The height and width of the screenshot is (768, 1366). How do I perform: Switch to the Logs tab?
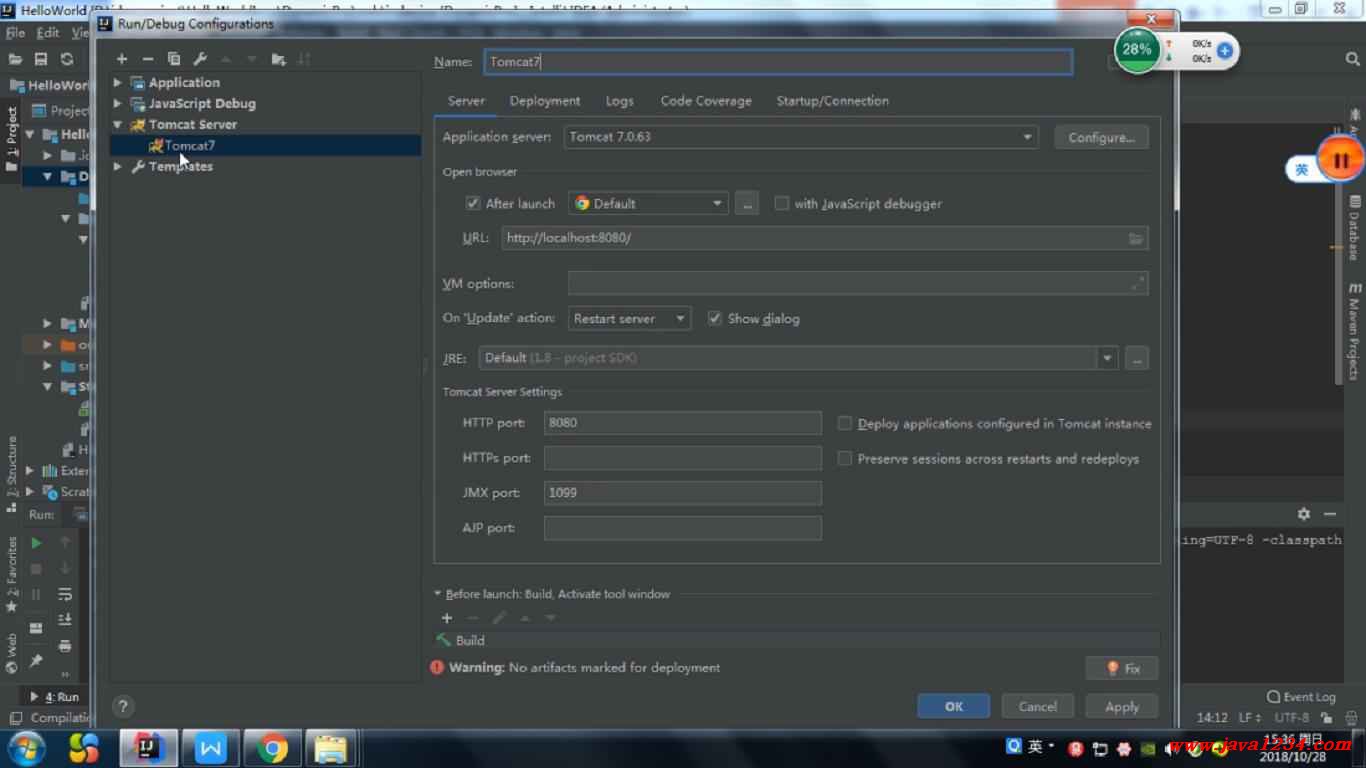click(x=619, y=101)
